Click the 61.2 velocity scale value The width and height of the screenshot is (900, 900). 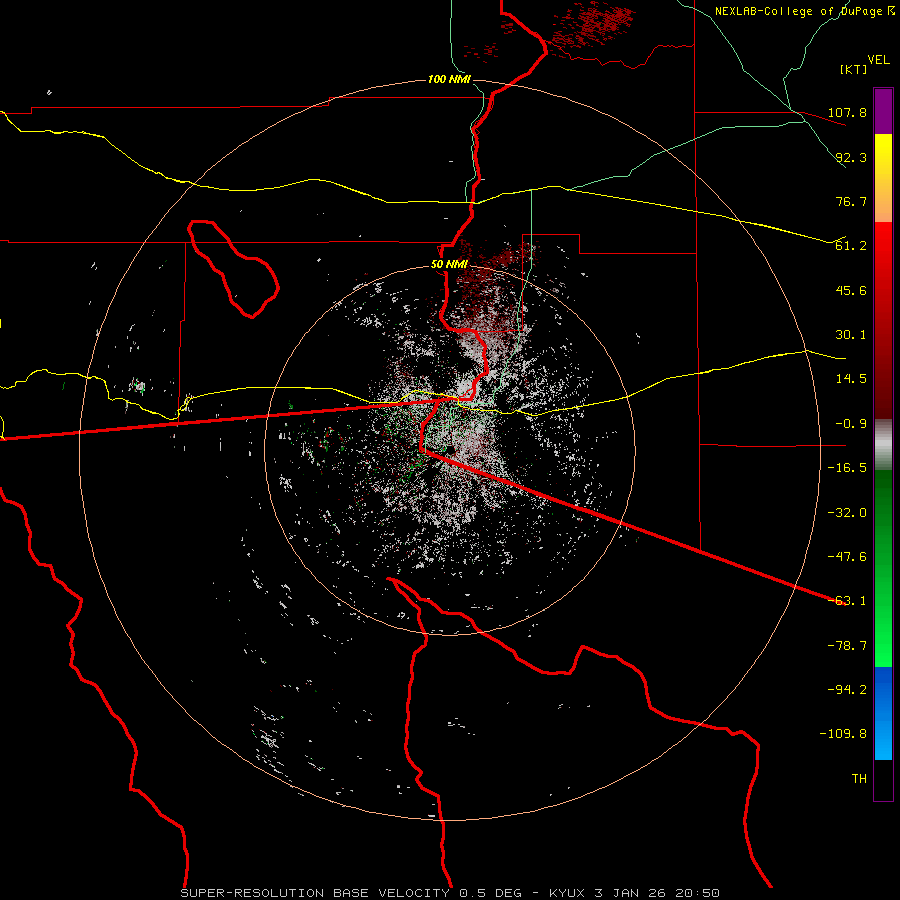tap(851, 246)
